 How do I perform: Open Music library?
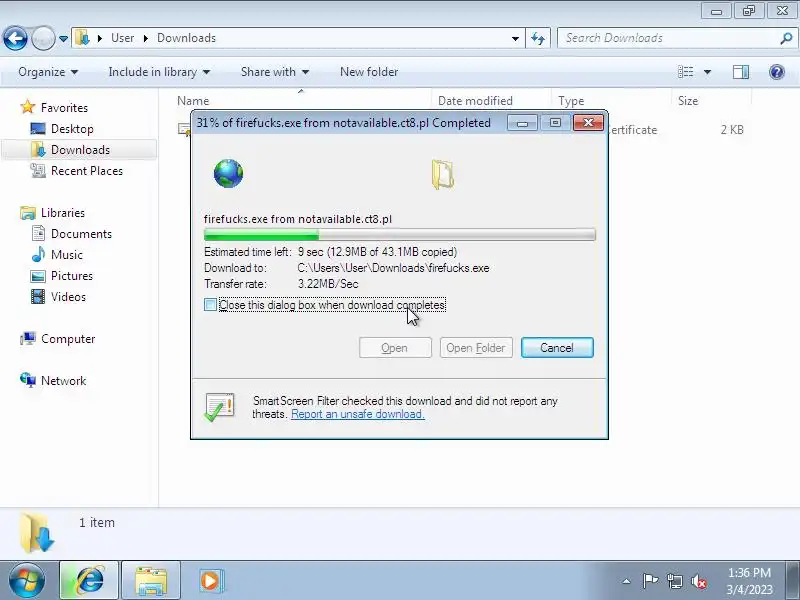[56, 255]
